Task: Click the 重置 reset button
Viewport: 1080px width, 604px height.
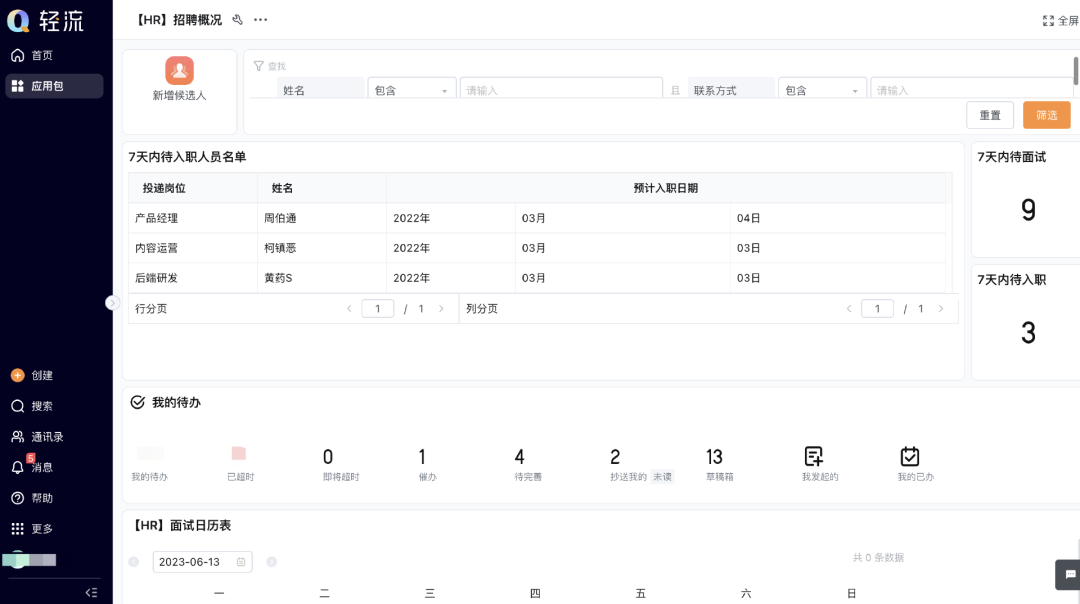Action: coord(989,115)
